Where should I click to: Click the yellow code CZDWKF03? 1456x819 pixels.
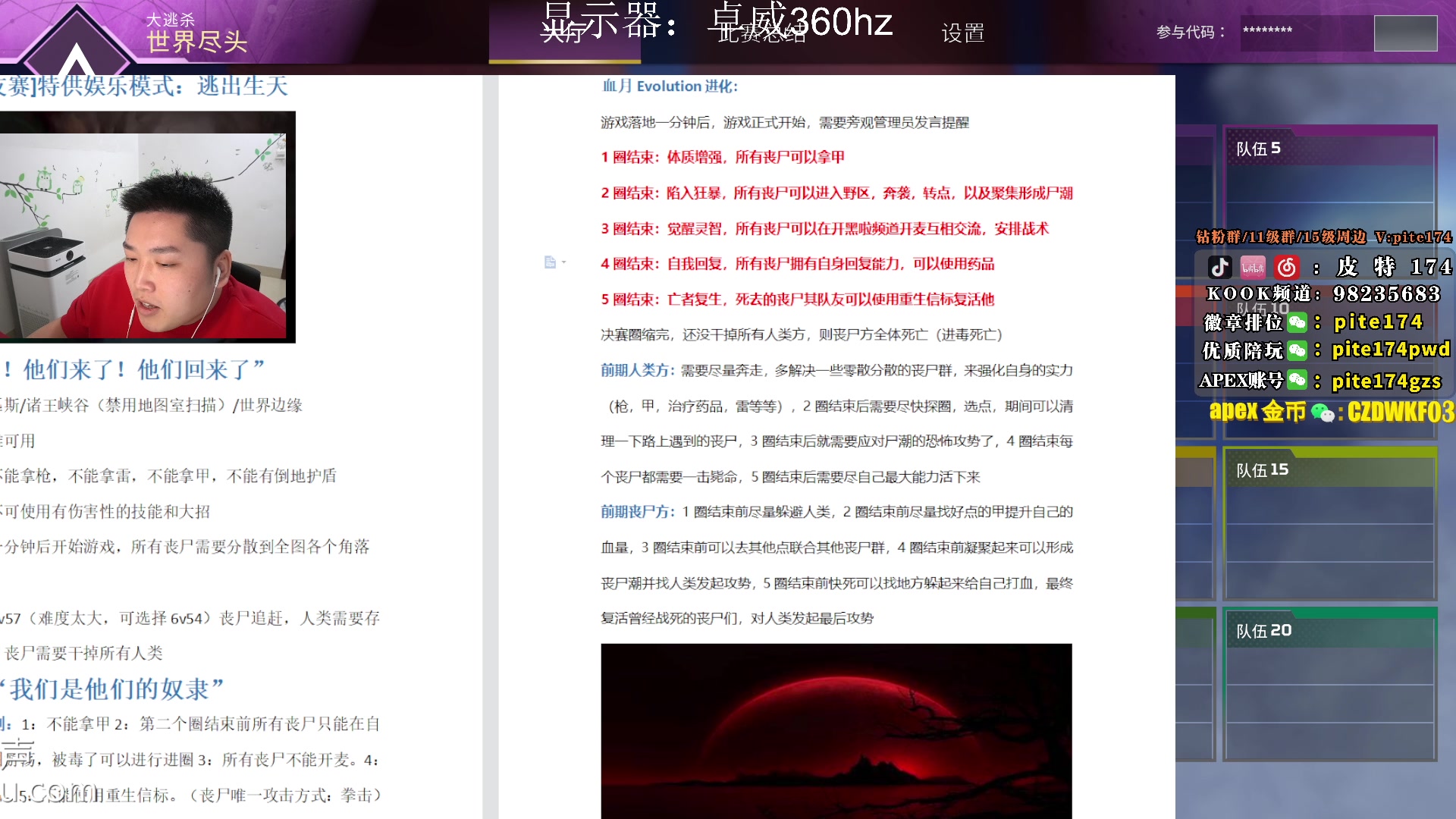coord(1401,413)
